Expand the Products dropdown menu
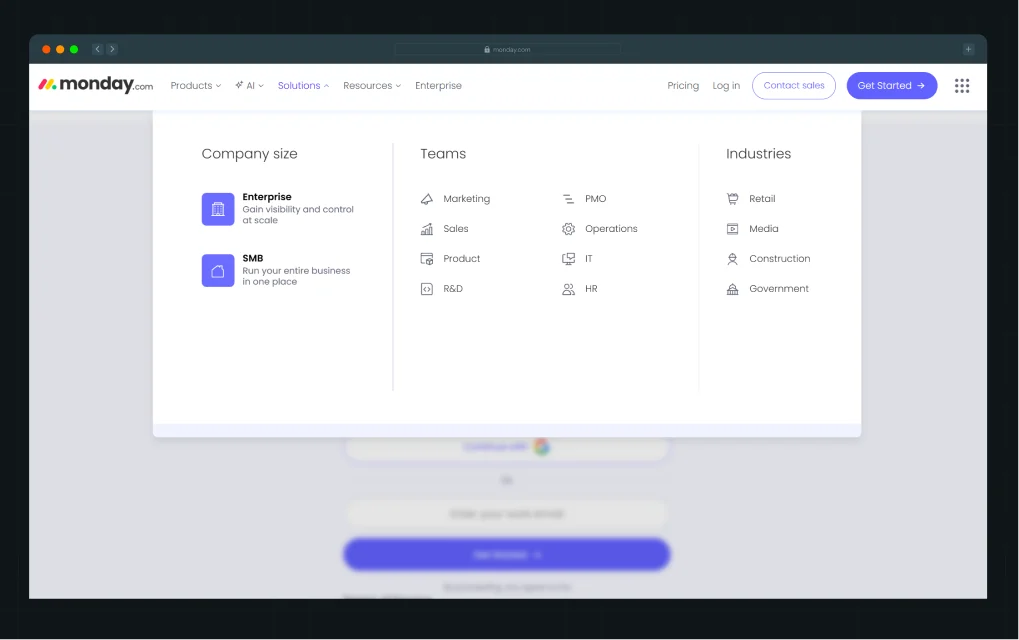 196,86
